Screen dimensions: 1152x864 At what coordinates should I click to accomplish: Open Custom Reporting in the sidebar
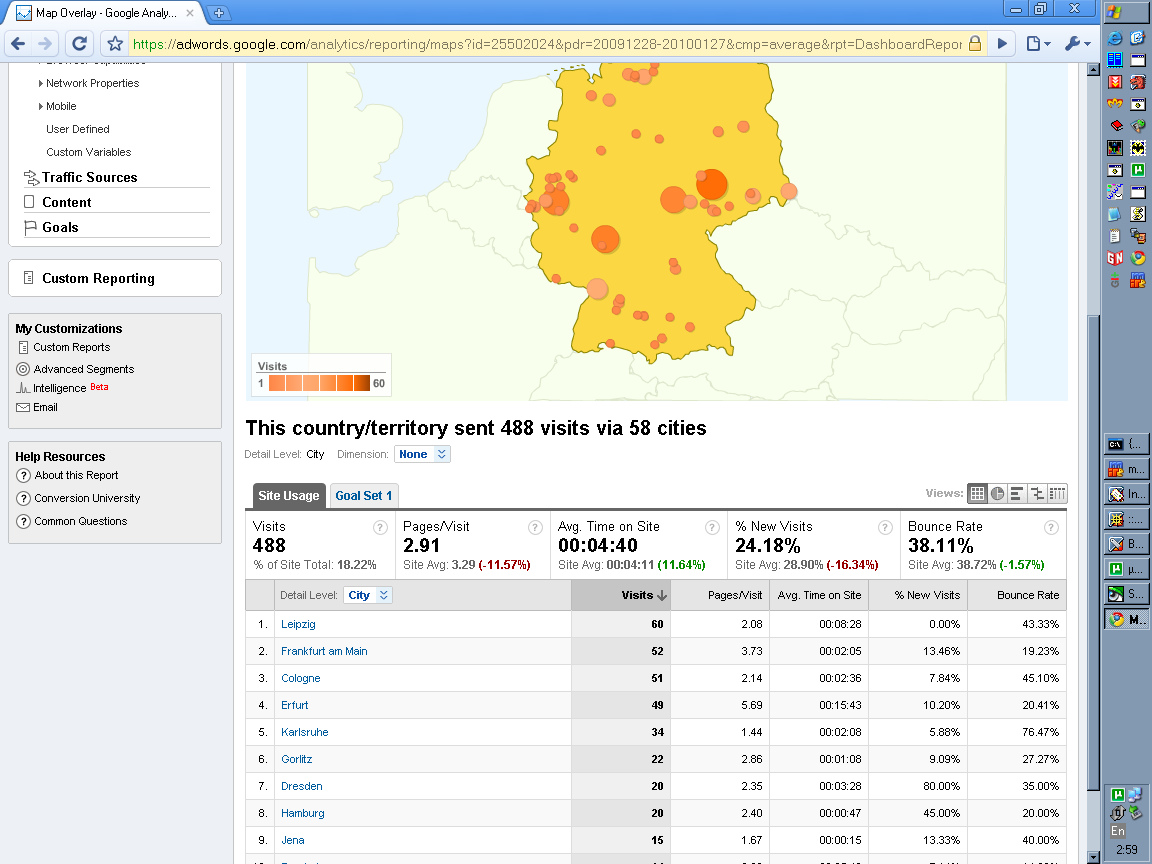click(x=98, y=279)
